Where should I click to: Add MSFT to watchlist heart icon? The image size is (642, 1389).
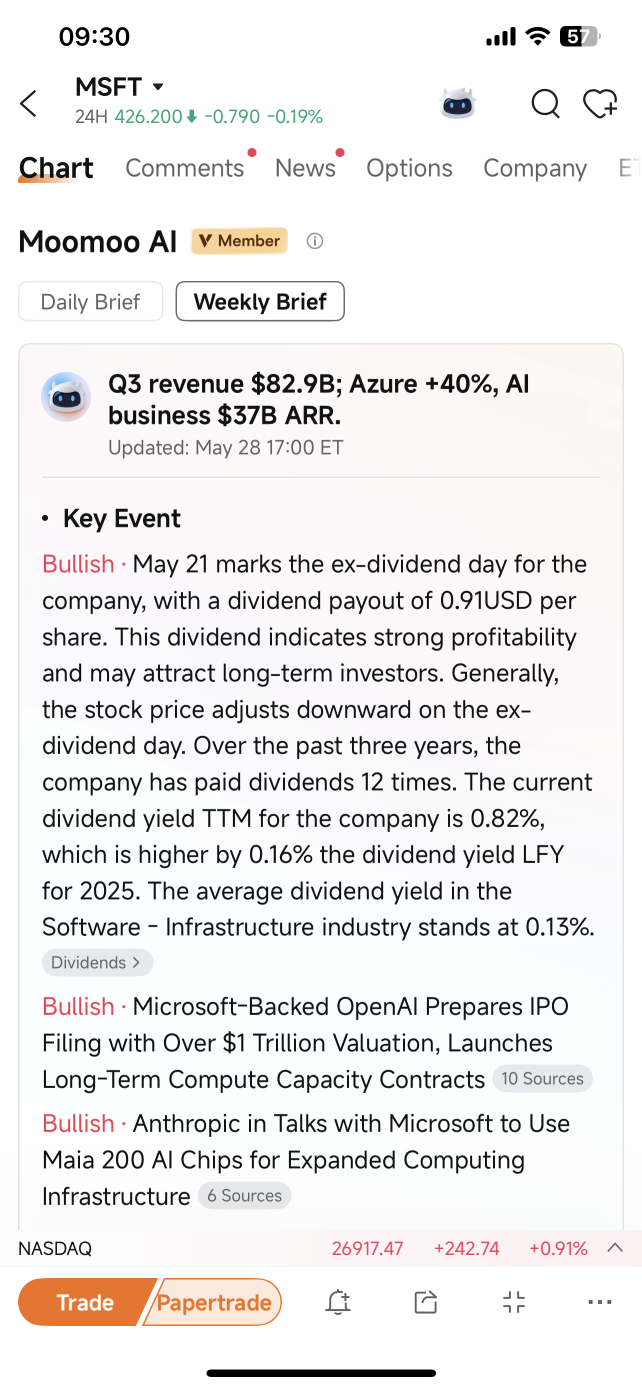coord(600,103)
